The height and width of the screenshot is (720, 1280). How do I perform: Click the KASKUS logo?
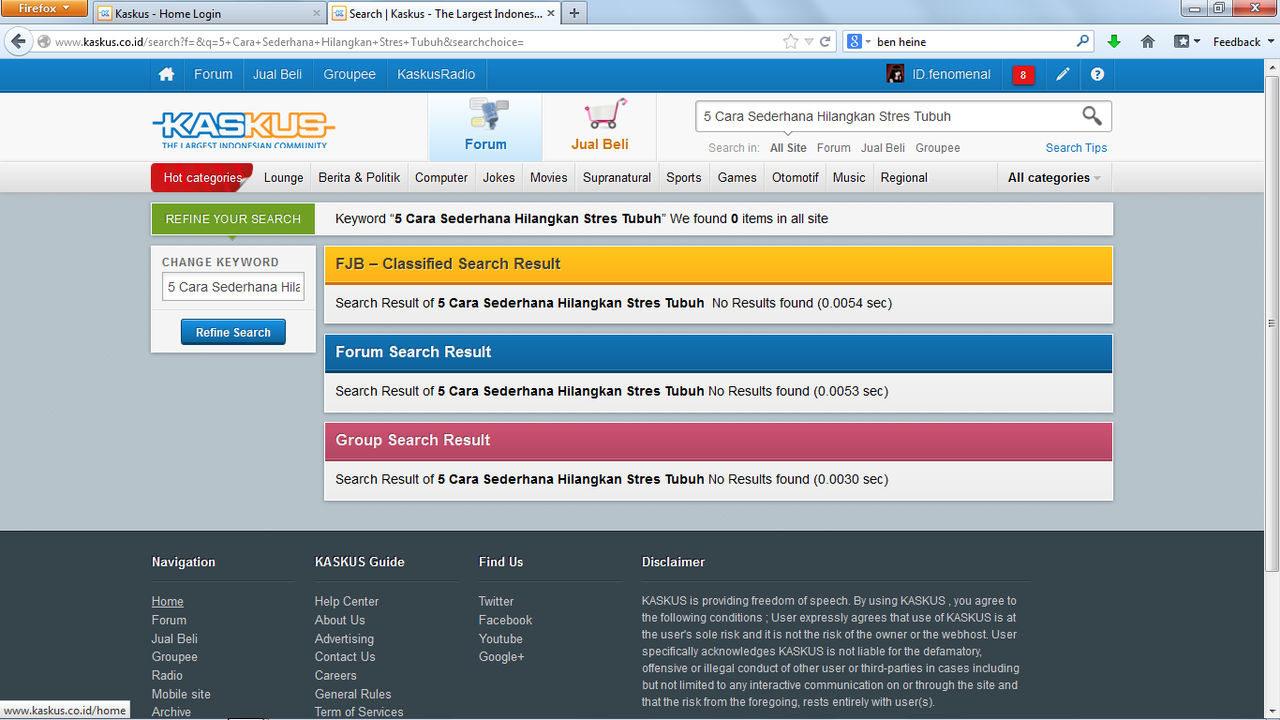pos(243,128)
